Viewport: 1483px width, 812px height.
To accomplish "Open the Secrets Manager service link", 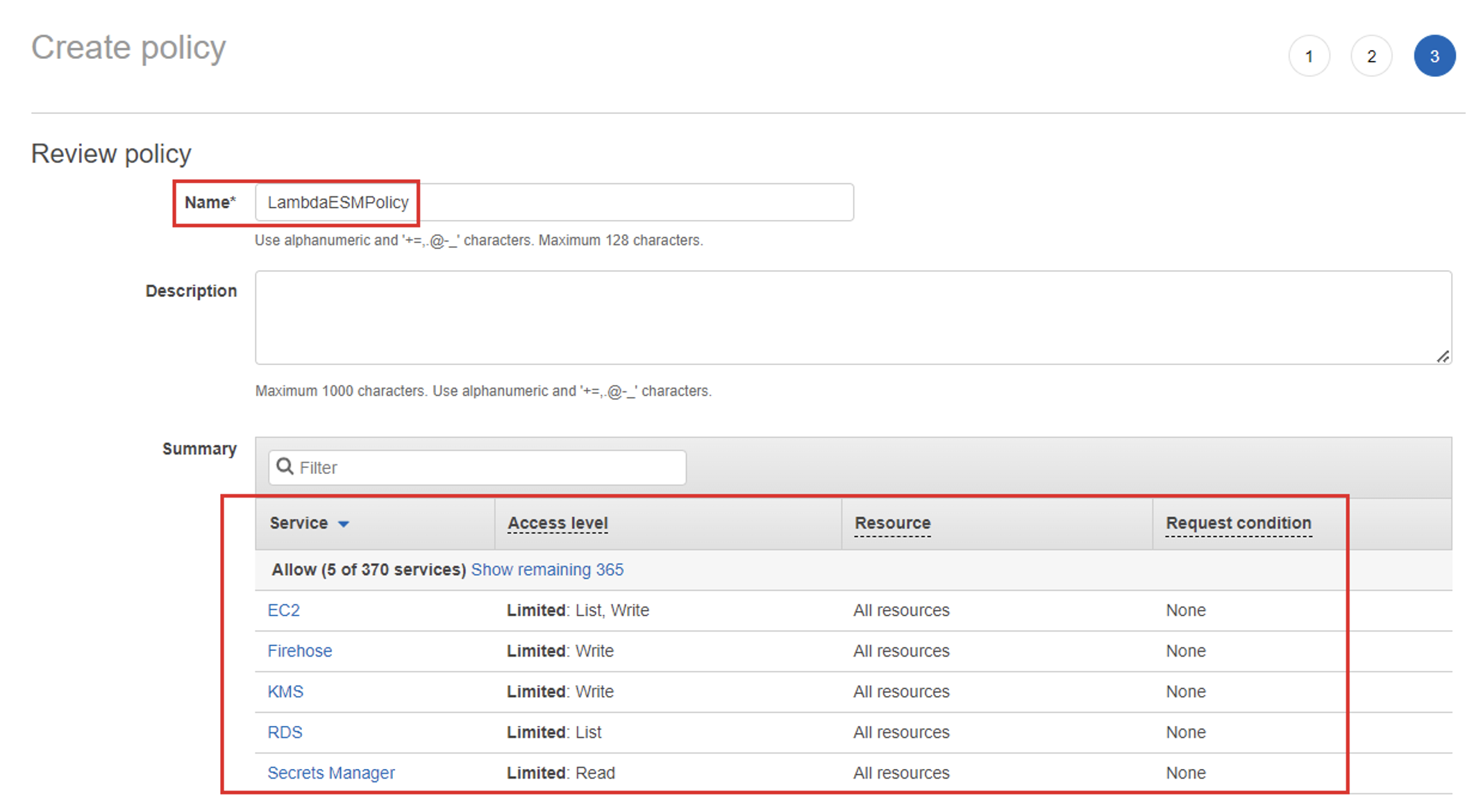I will (331, 773).
